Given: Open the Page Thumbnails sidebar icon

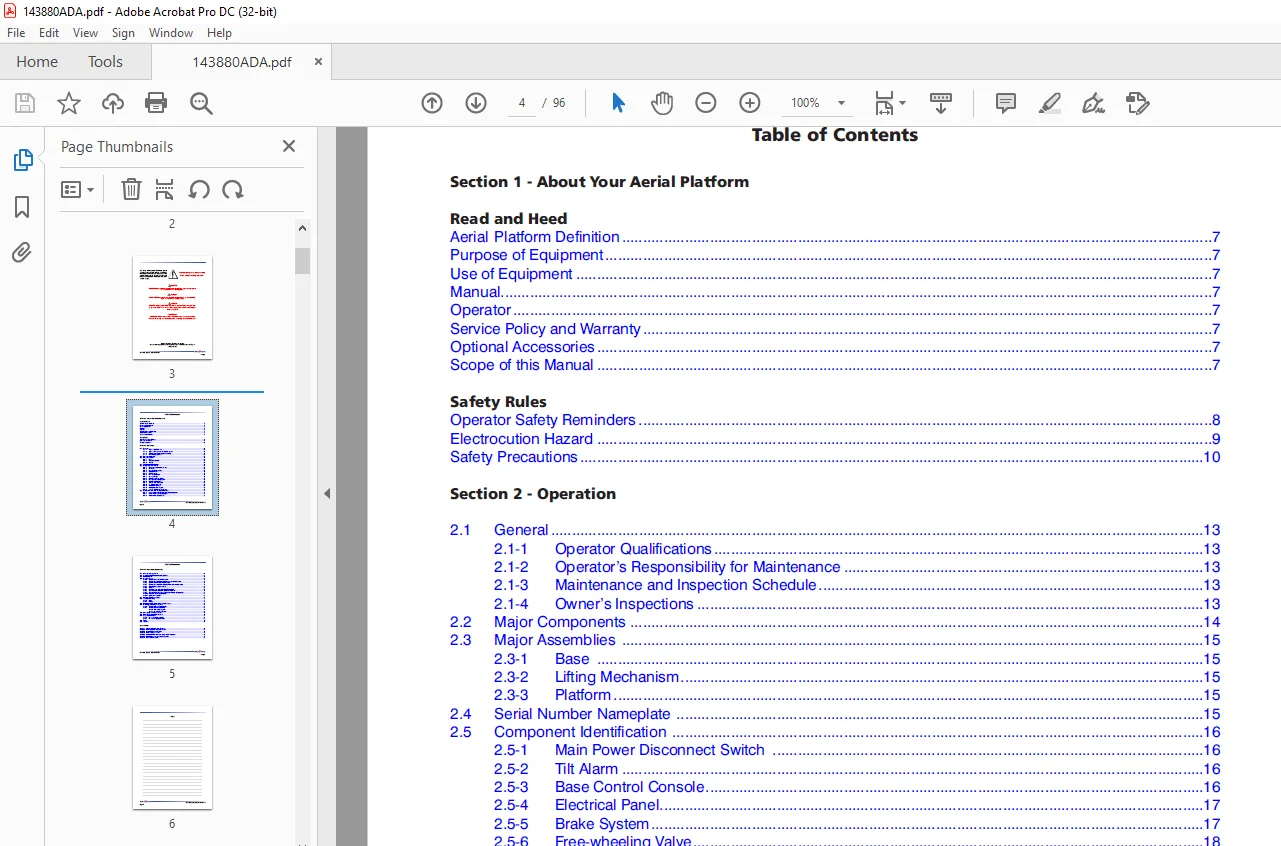Looking at the screenshot, I should (x=22, y=160).
